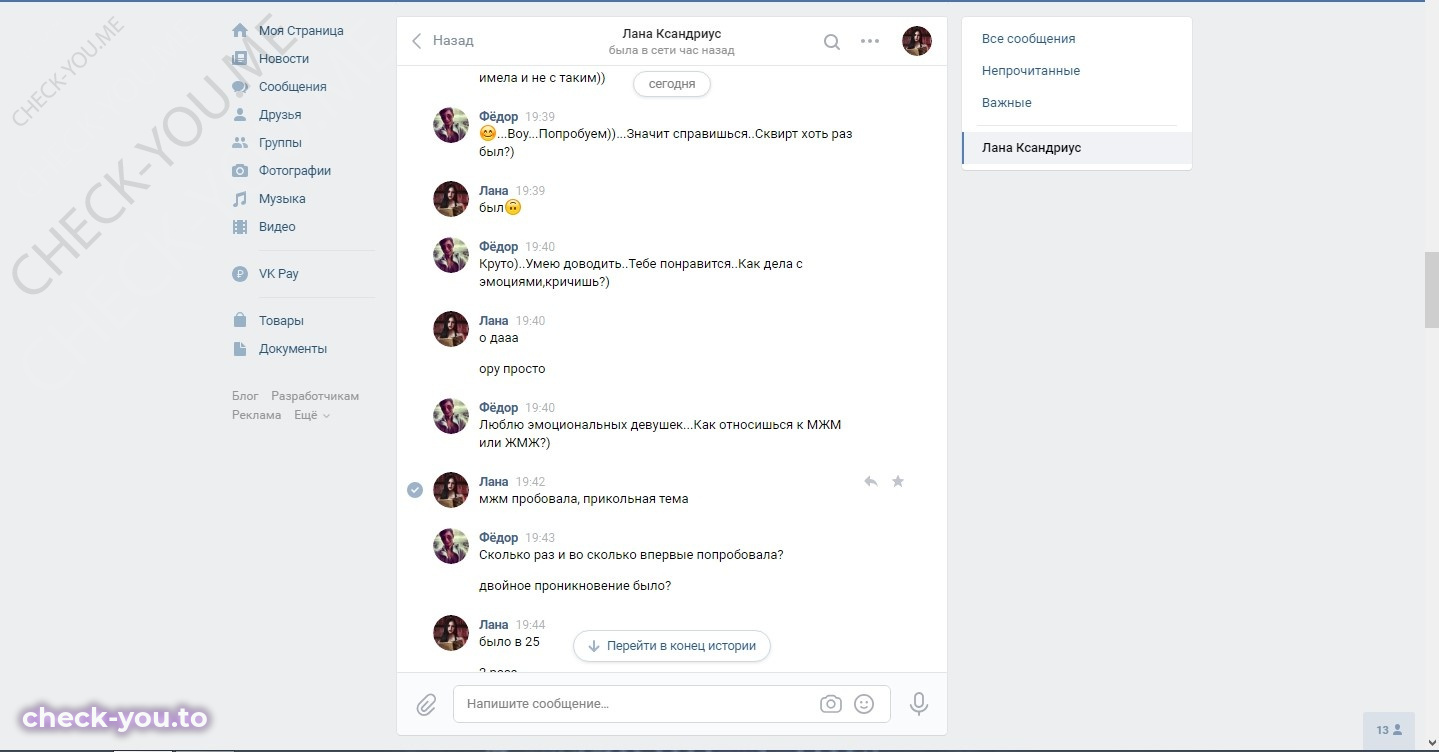Mark the 19:42 message as important with star

tap(898, 482)
